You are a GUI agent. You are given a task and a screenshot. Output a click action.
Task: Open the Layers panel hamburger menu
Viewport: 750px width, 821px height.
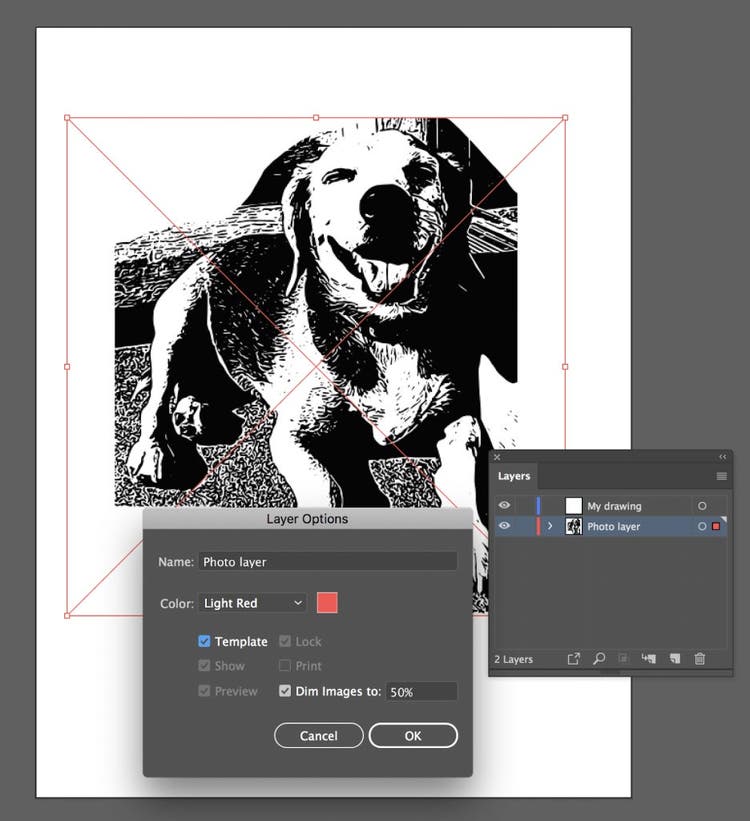(x=721, y=476)
